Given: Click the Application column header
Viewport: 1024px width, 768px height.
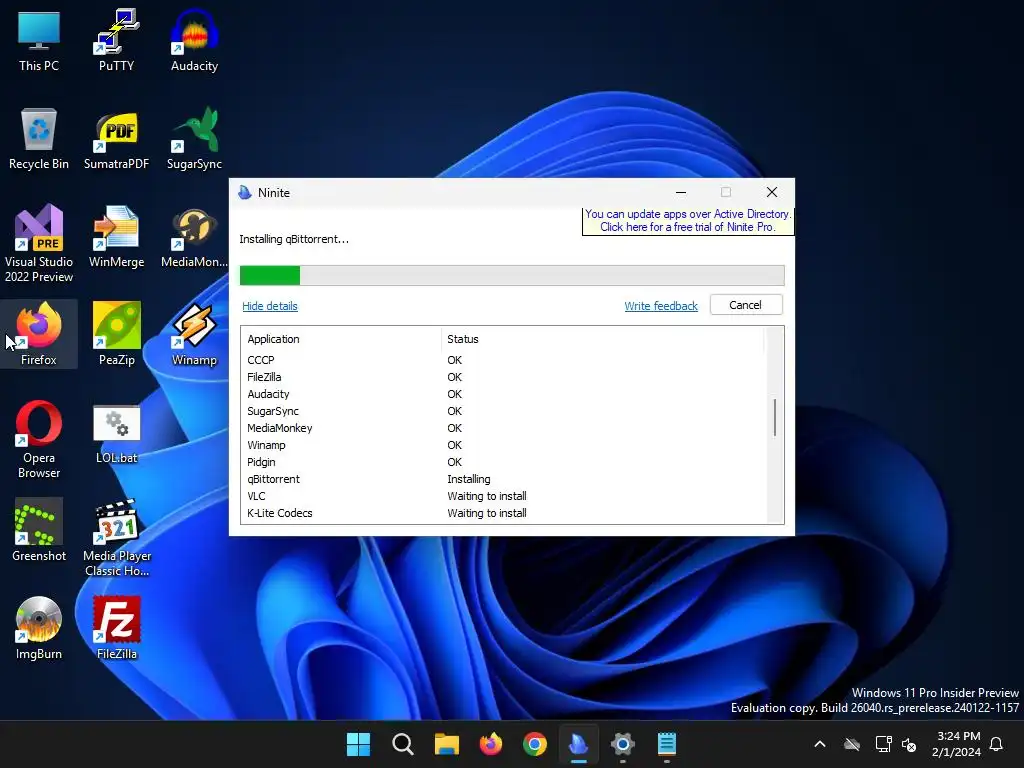Looking at the screenshot, I should coord(342,339).
